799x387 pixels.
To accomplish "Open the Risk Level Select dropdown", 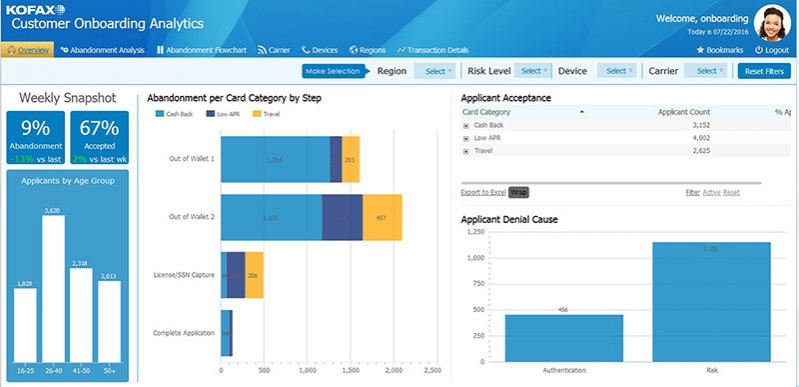I will tap(533, 71).
